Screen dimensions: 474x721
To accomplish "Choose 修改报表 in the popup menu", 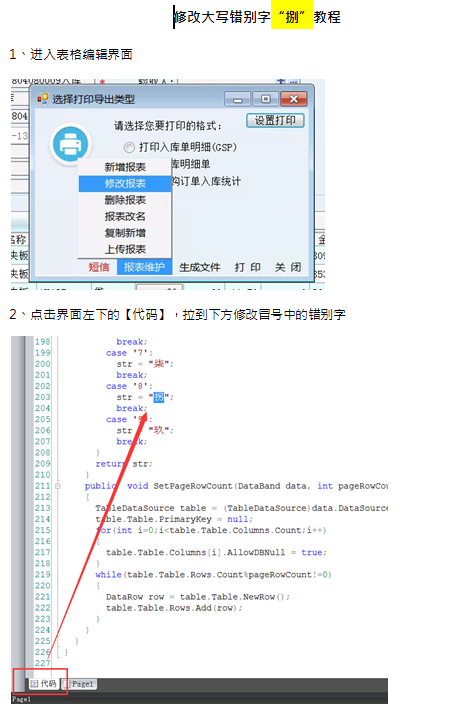I will pyautogui.click(x=125, y=183).
